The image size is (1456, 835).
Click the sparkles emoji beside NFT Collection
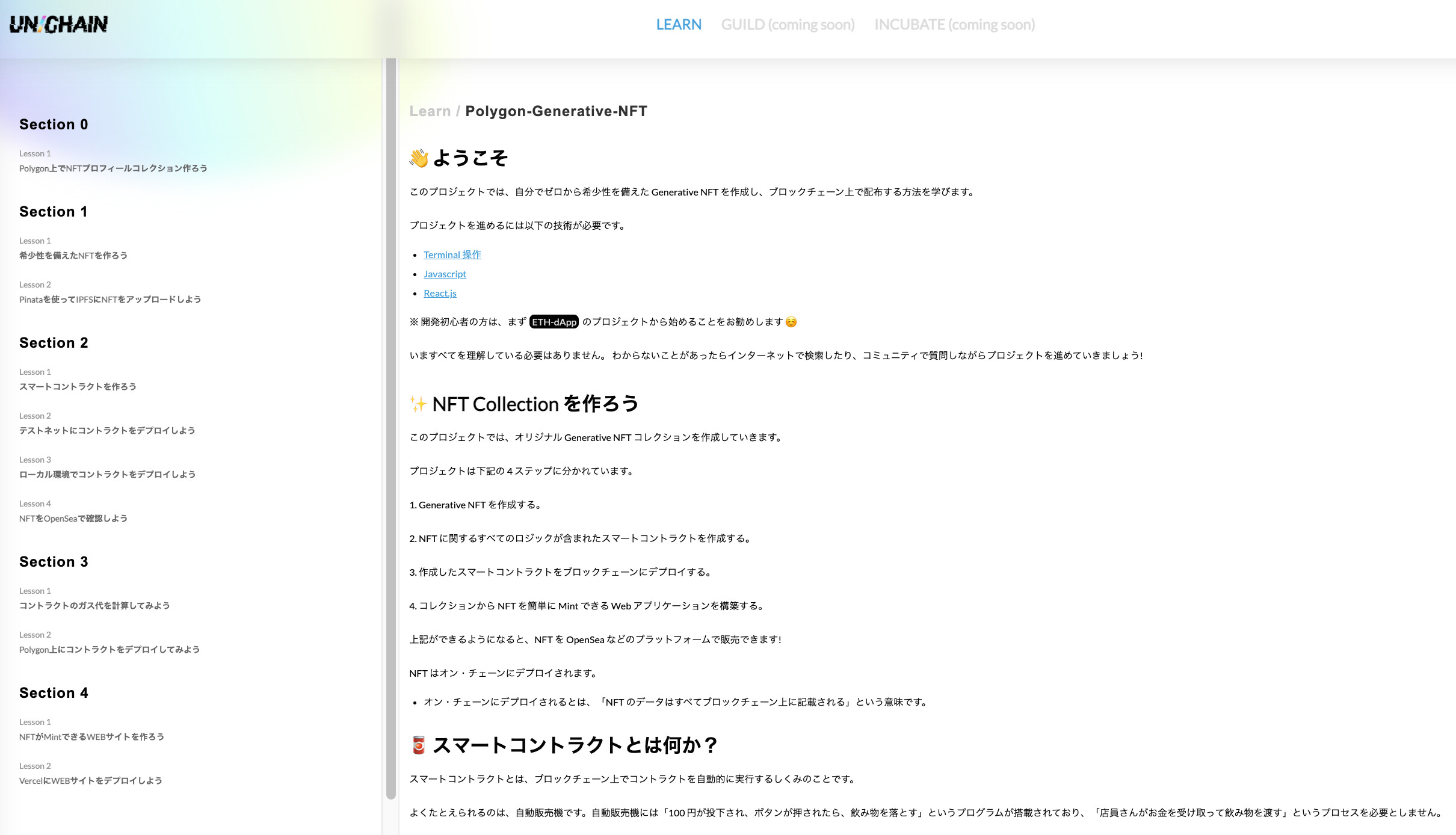click(x=418, y=404)
